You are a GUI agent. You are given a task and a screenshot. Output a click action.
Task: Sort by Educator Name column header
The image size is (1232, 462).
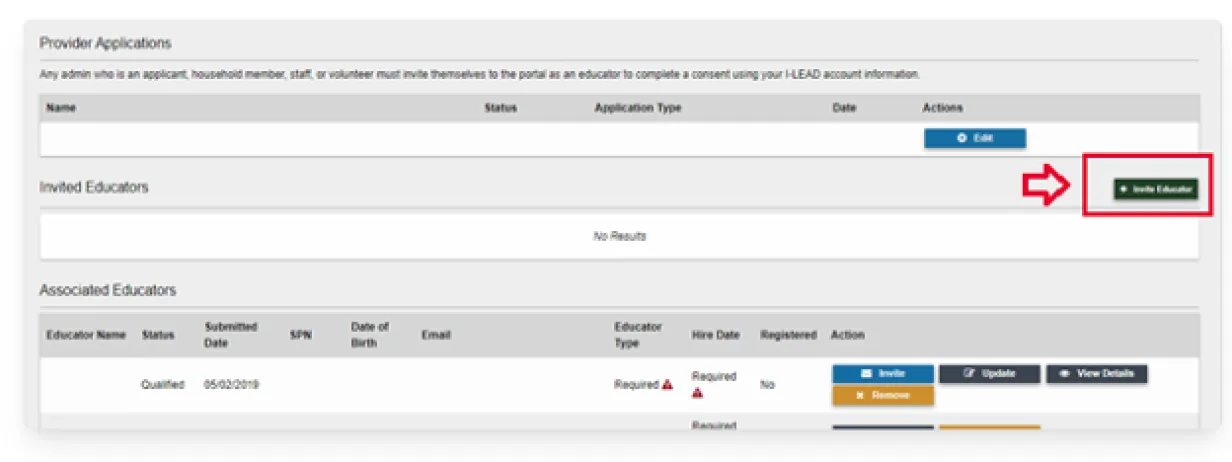86,335
